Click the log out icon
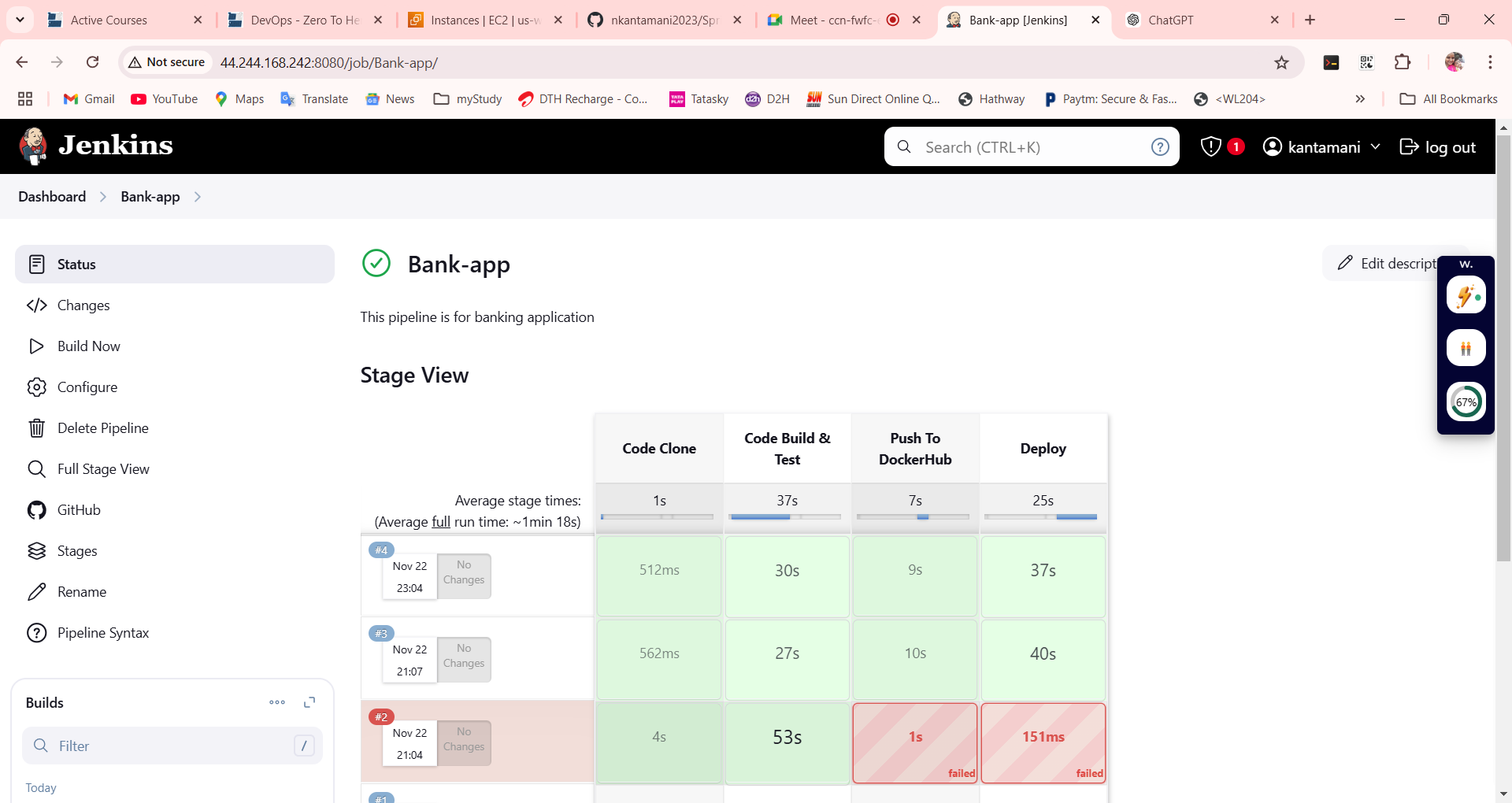 [1409, 146]
